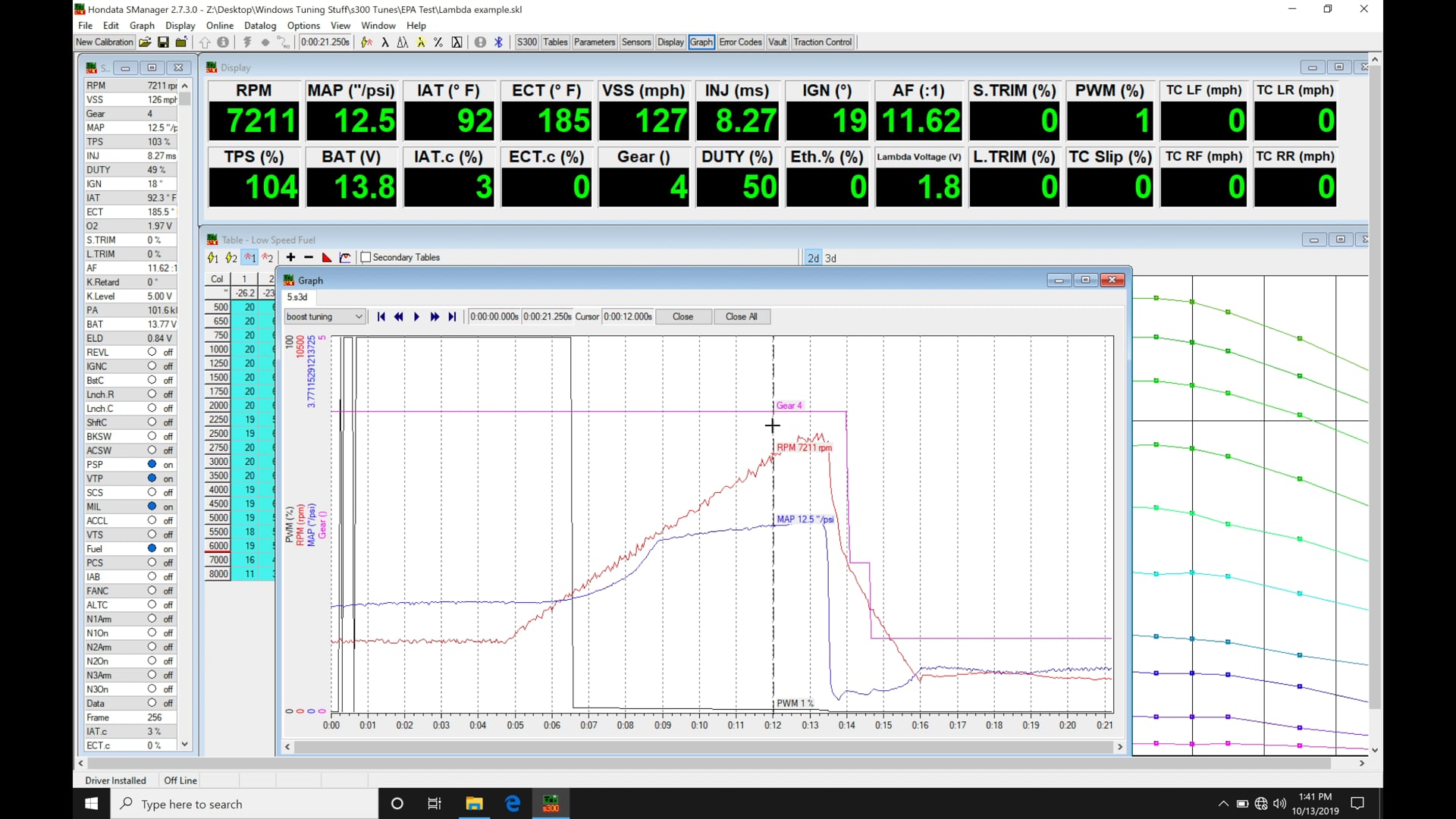Switch to the 3d tab
The width and height of the screenshot is (1456, 819).
pos(831,257)
